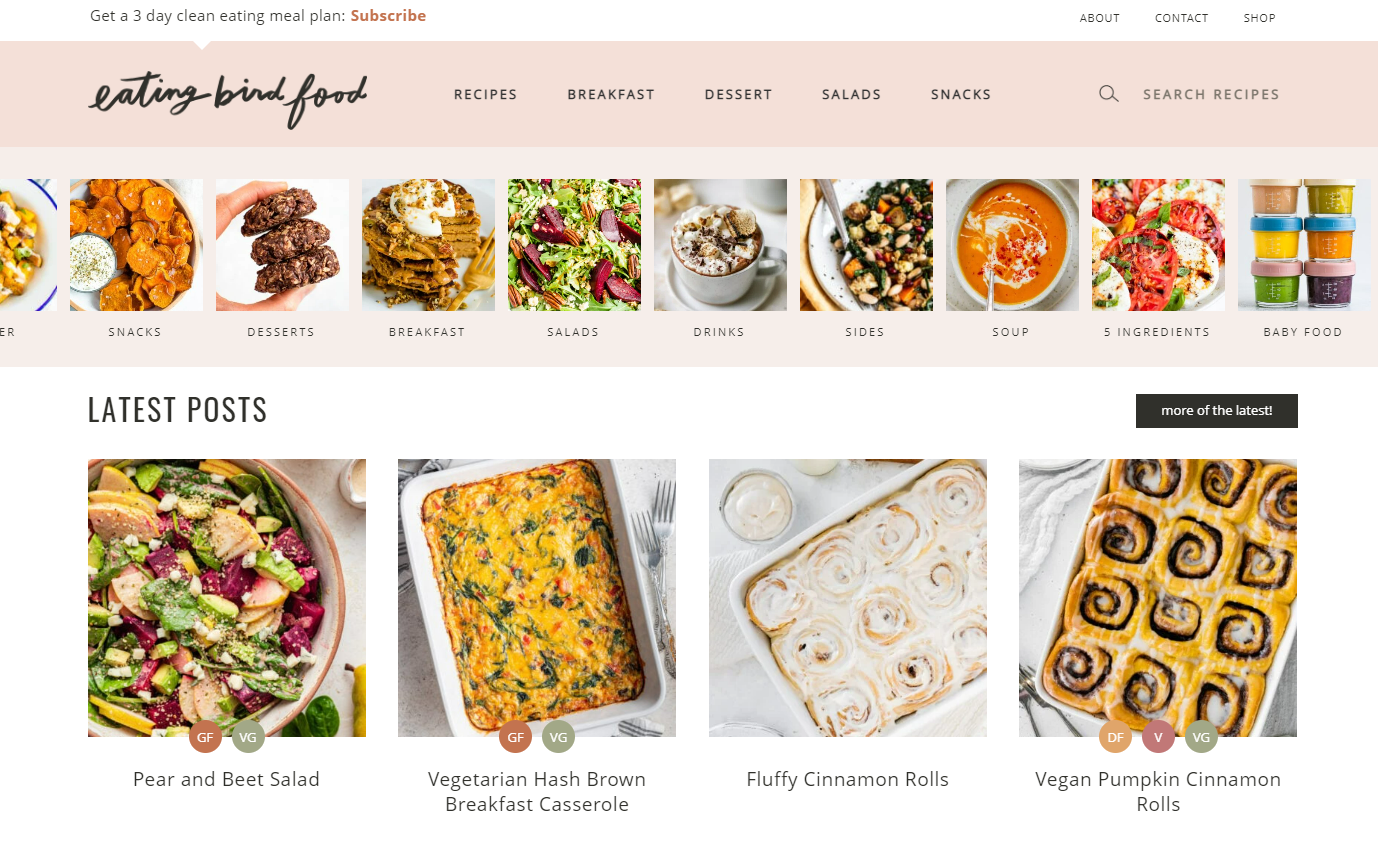Image resolution: width=1378 pixels, height=843 pixels.
Task: Open the Soup category image
Action: pos(1012,245)
